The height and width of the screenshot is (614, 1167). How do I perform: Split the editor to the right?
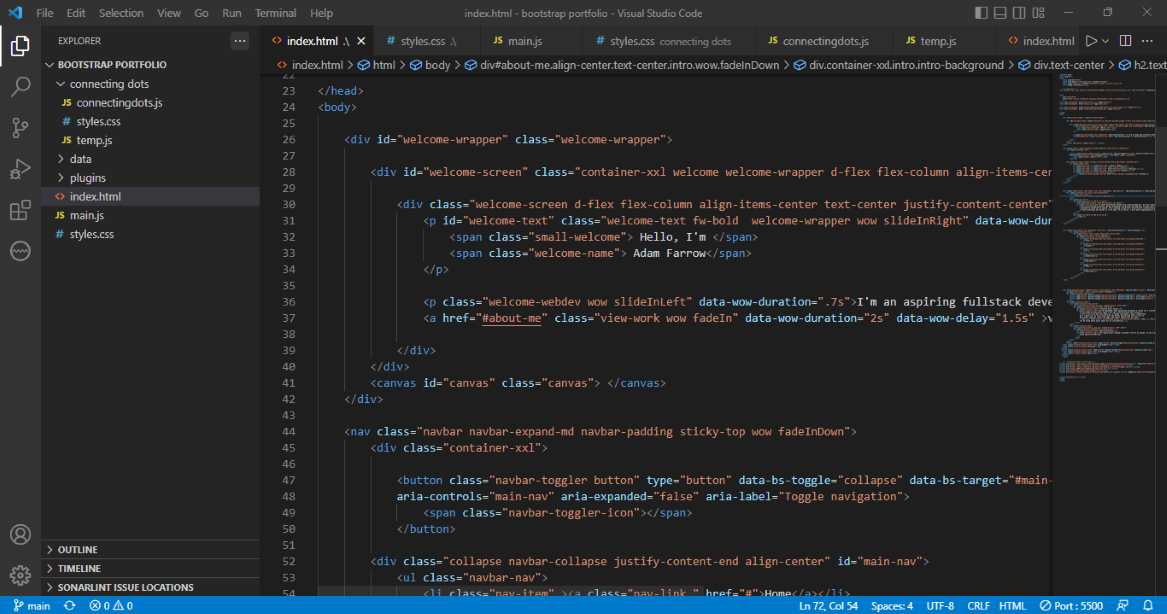tap(1125, 41)
